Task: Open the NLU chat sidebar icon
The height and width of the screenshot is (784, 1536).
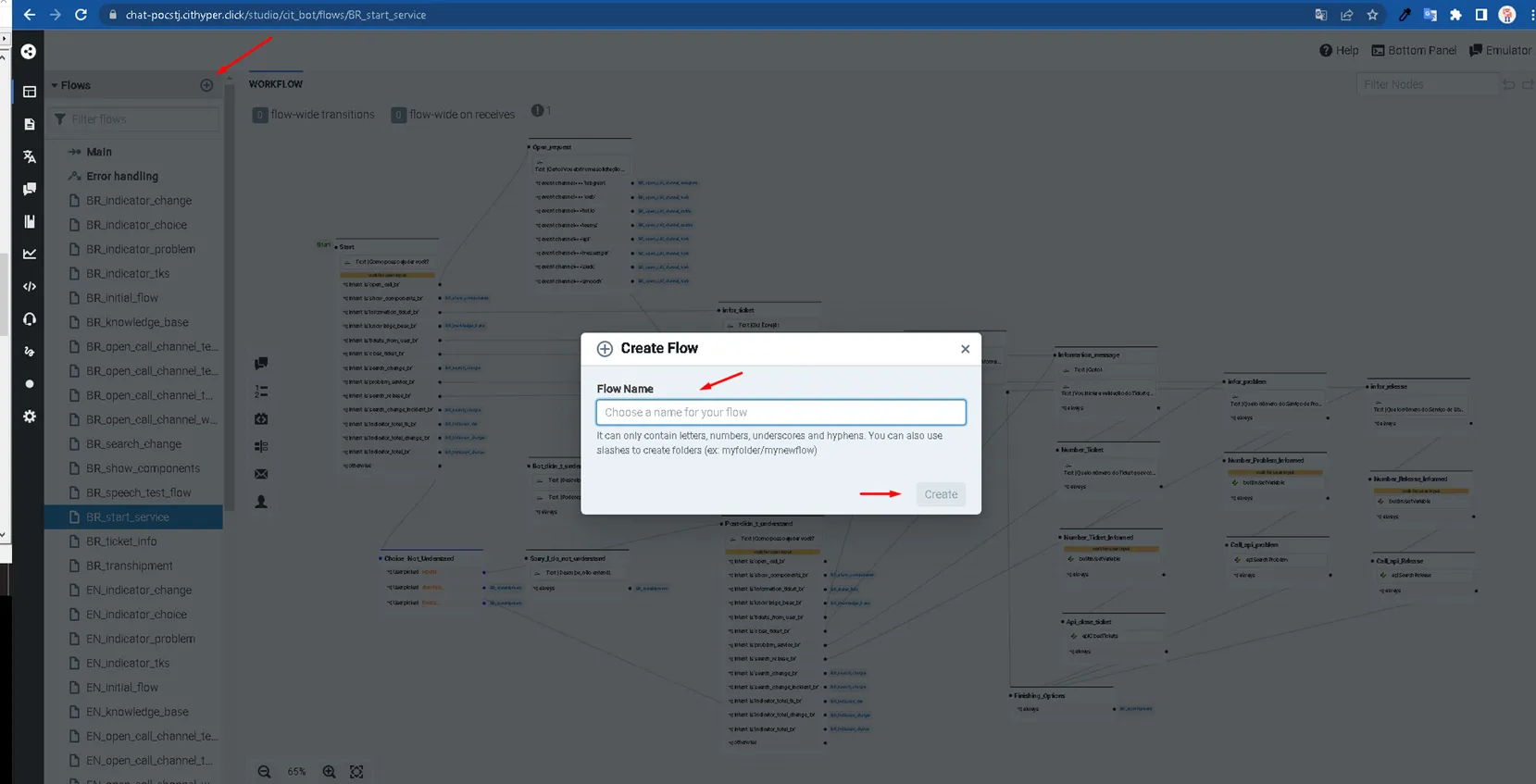Action: point(30,189)
